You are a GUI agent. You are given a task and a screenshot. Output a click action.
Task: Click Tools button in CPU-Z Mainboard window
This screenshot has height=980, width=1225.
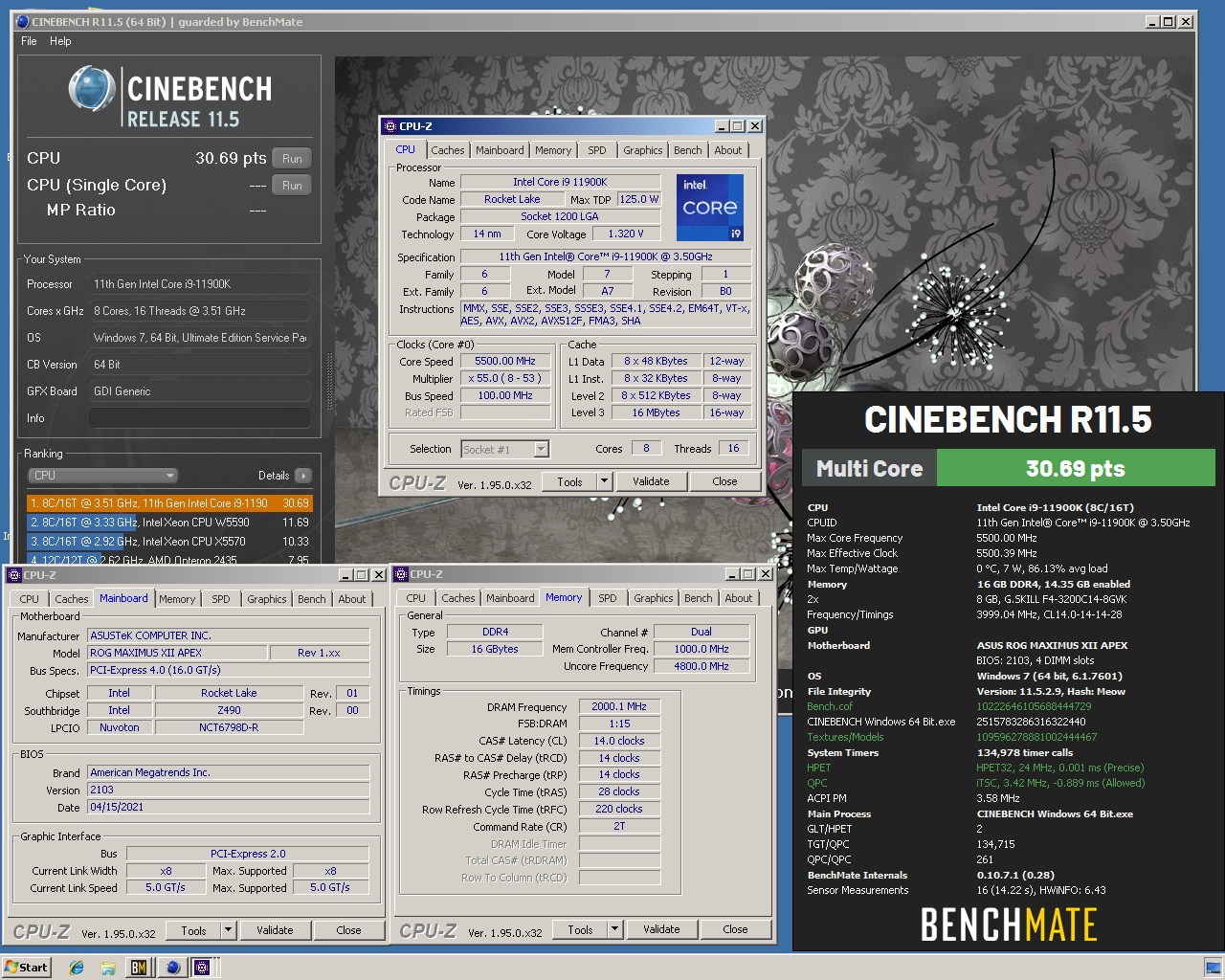pos(193,930)
